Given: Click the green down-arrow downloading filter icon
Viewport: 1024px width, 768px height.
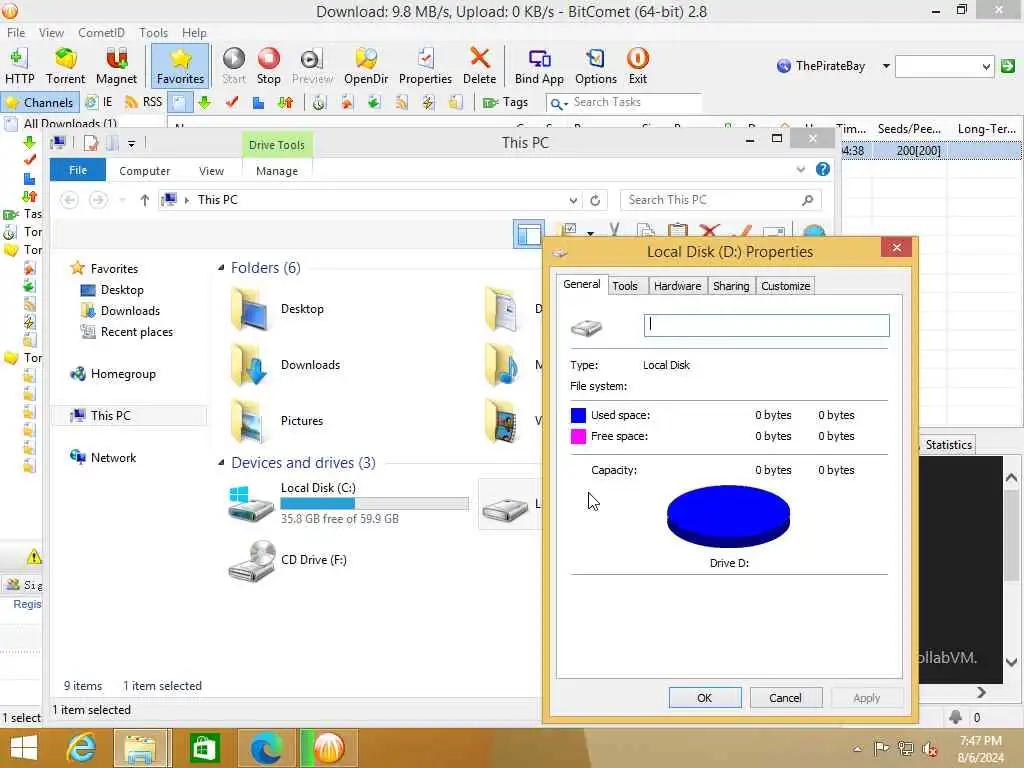Looking at the screenshot, I should [x=205, y=103].
